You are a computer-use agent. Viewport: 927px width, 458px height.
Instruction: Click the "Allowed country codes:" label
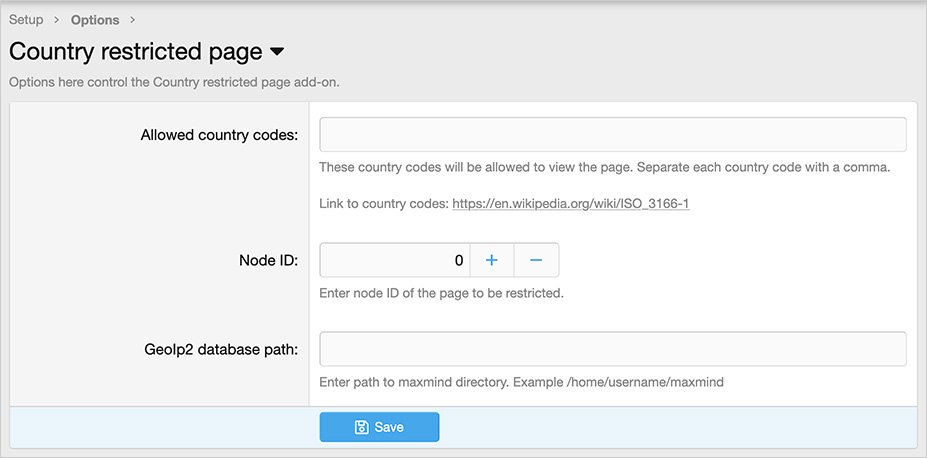219,135
